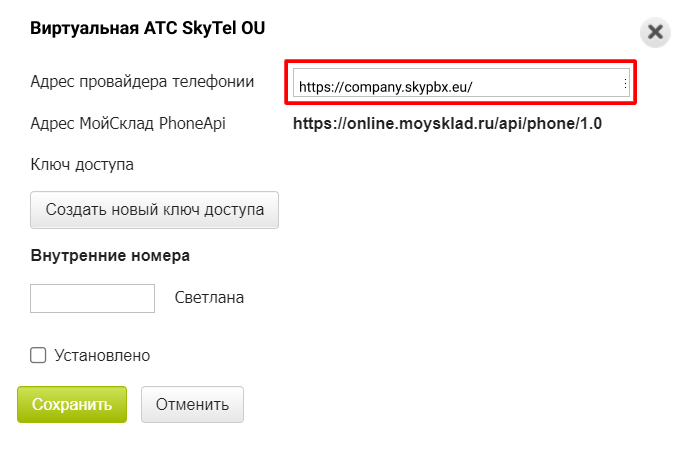Enable the Установлено checkbox

(38, 355)
